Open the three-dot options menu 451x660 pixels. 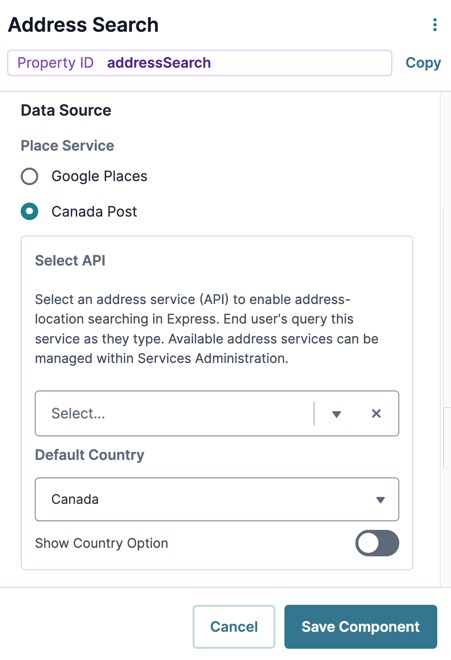tap(435, 25)
